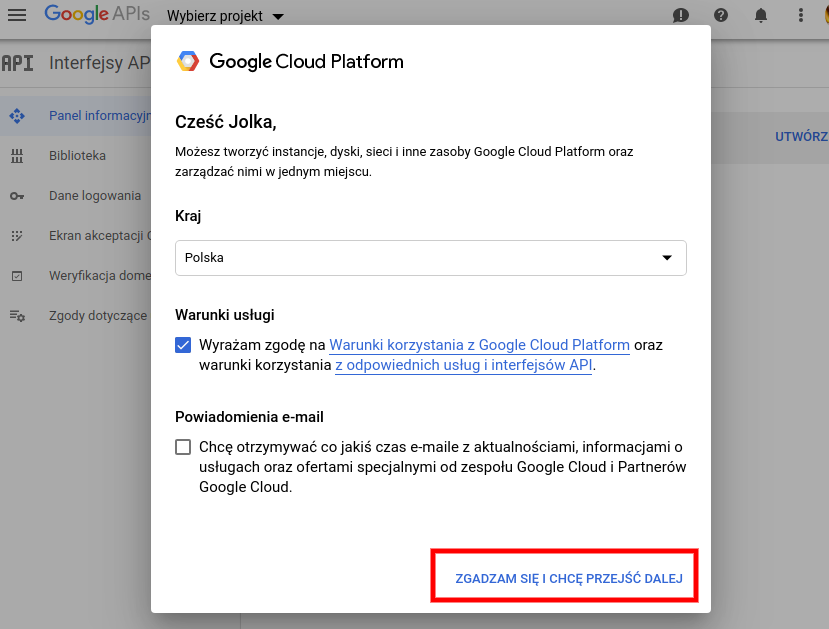The height and width of the screenshot is (629, 829).
Task: Uncheck the Warunki usługi agreement checkbox
Action: 183,345
